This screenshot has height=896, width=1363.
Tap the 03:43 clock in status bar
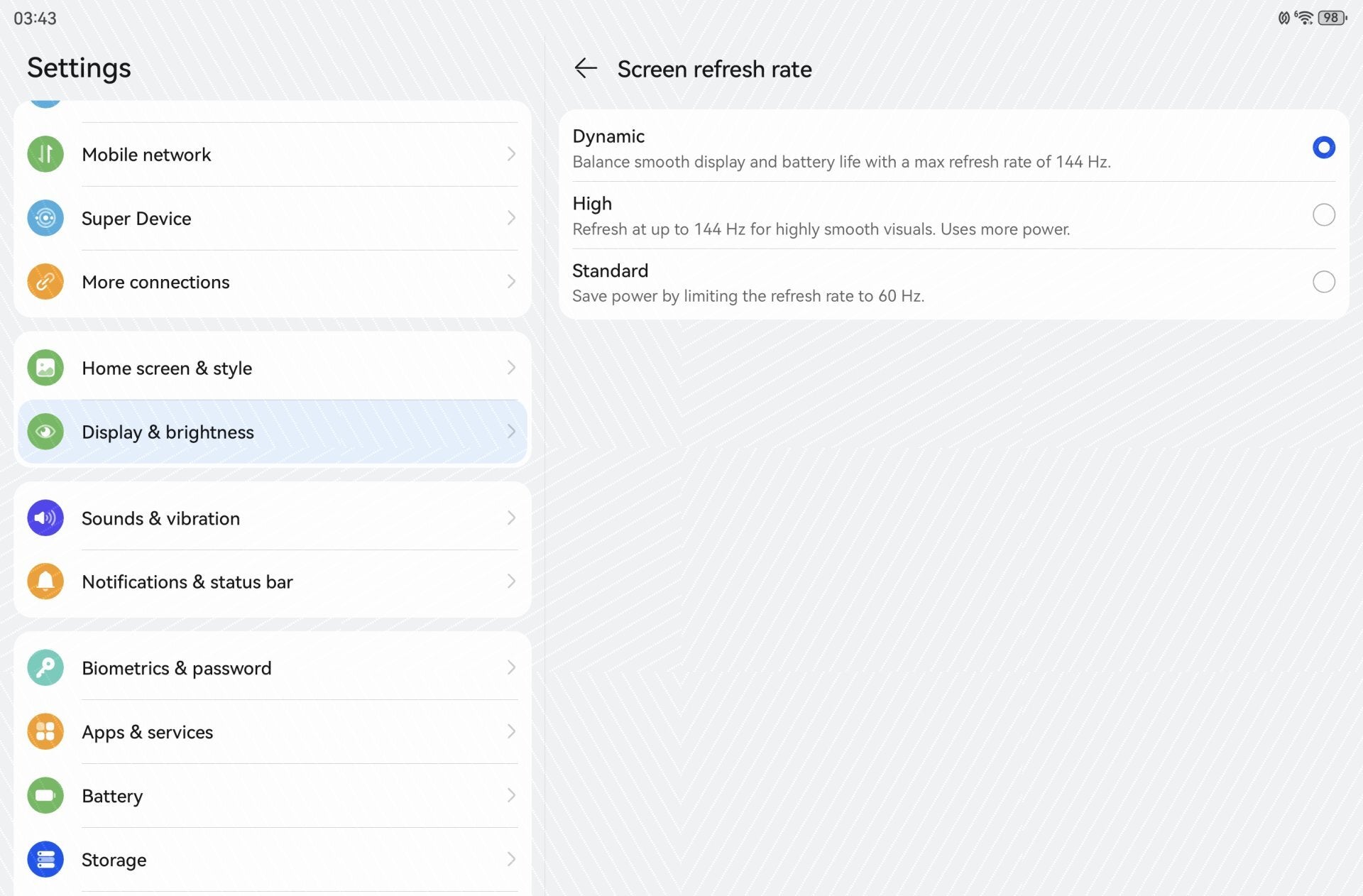(35, 18)
